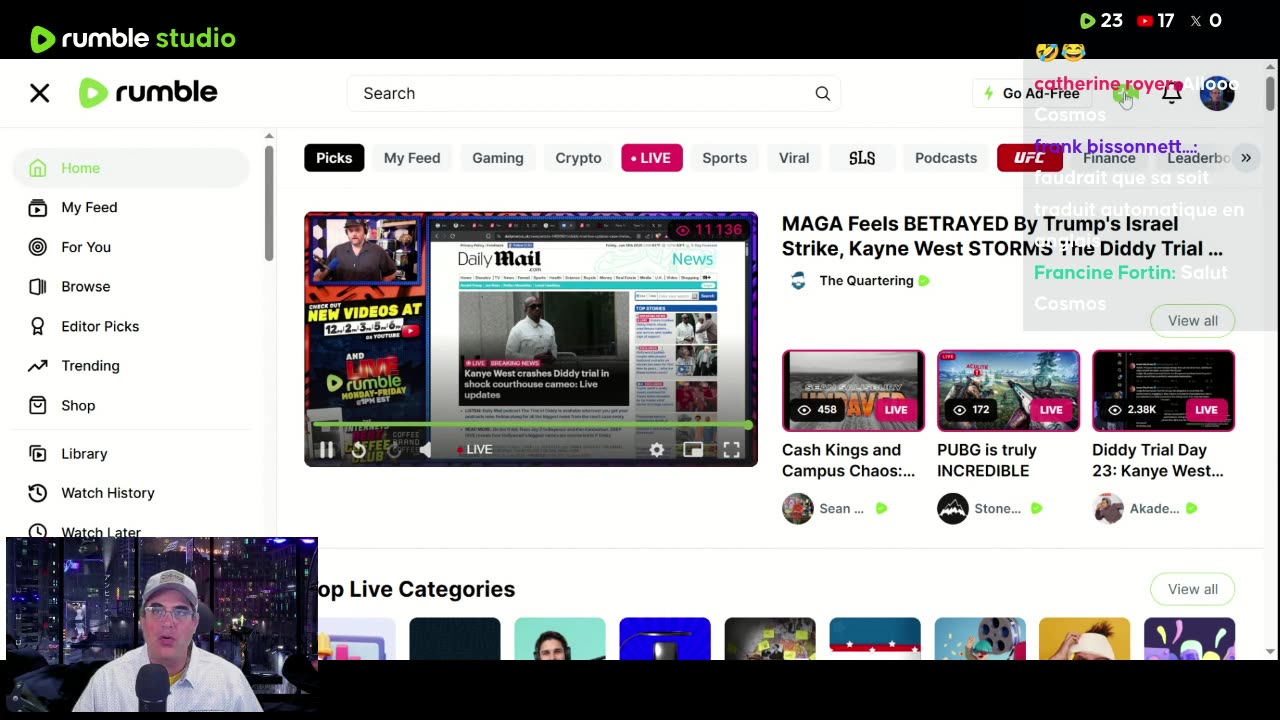Open Cash Kings and Campus Chaos title

(x=848, y=460)
